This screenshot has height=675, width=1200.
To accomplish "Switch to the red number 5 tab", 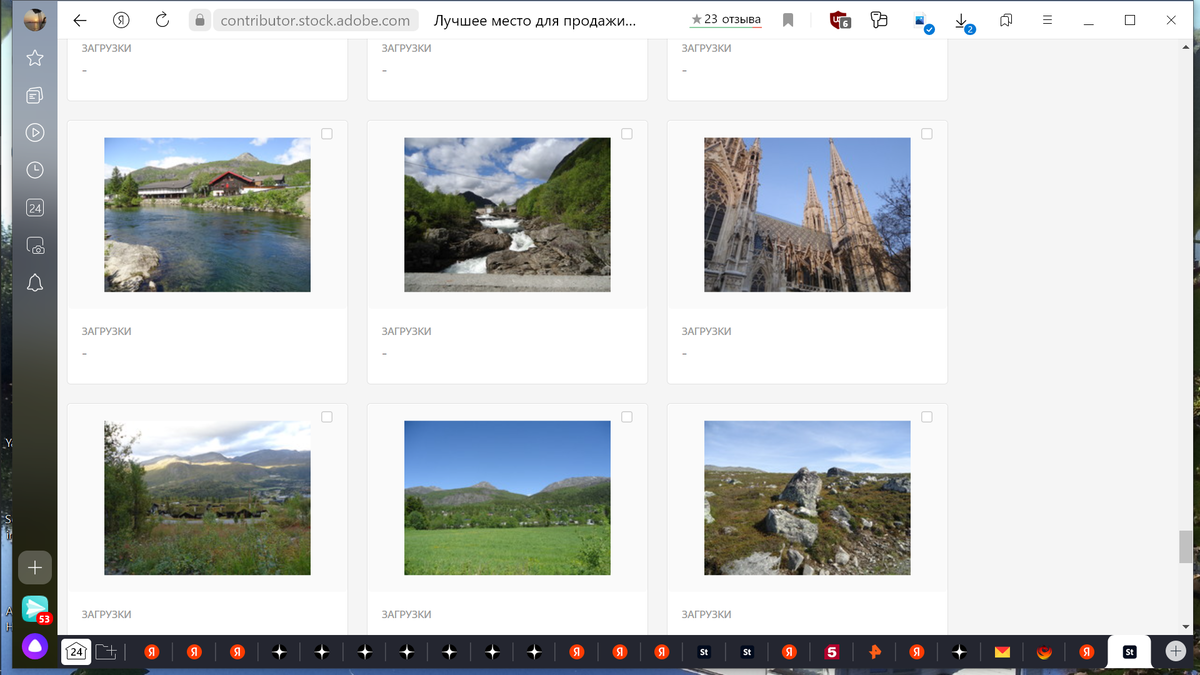I will [x=831, y=652].
